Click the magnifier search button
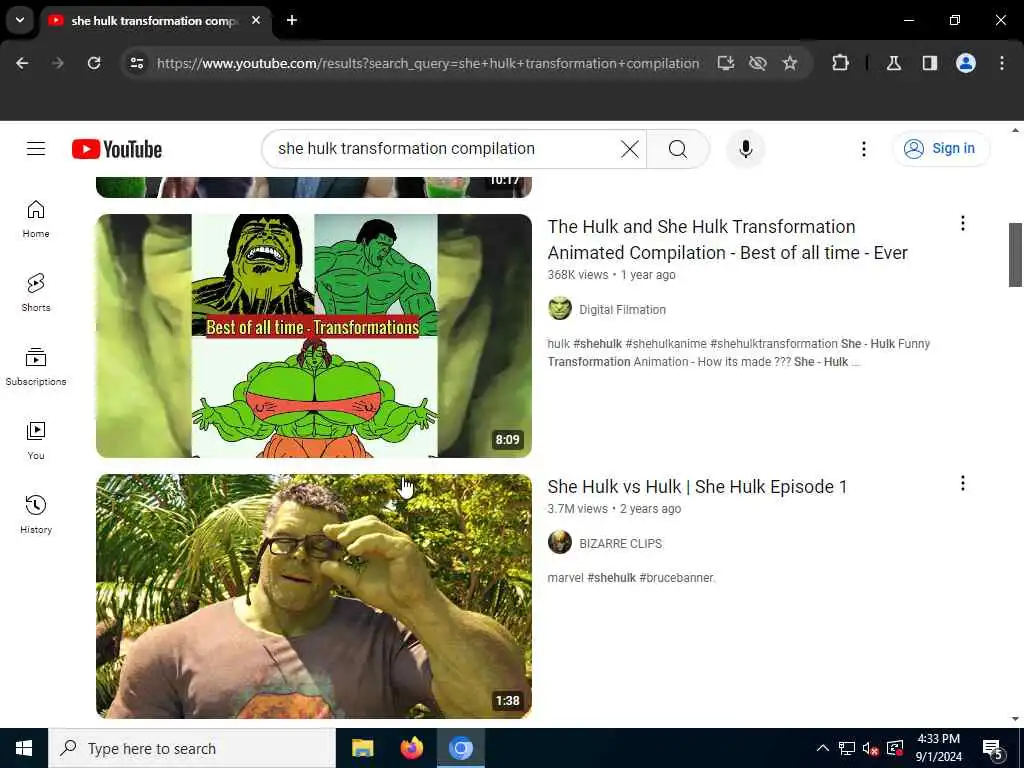The height and width of the screenshot is (768, 1024). coord(678,149)
